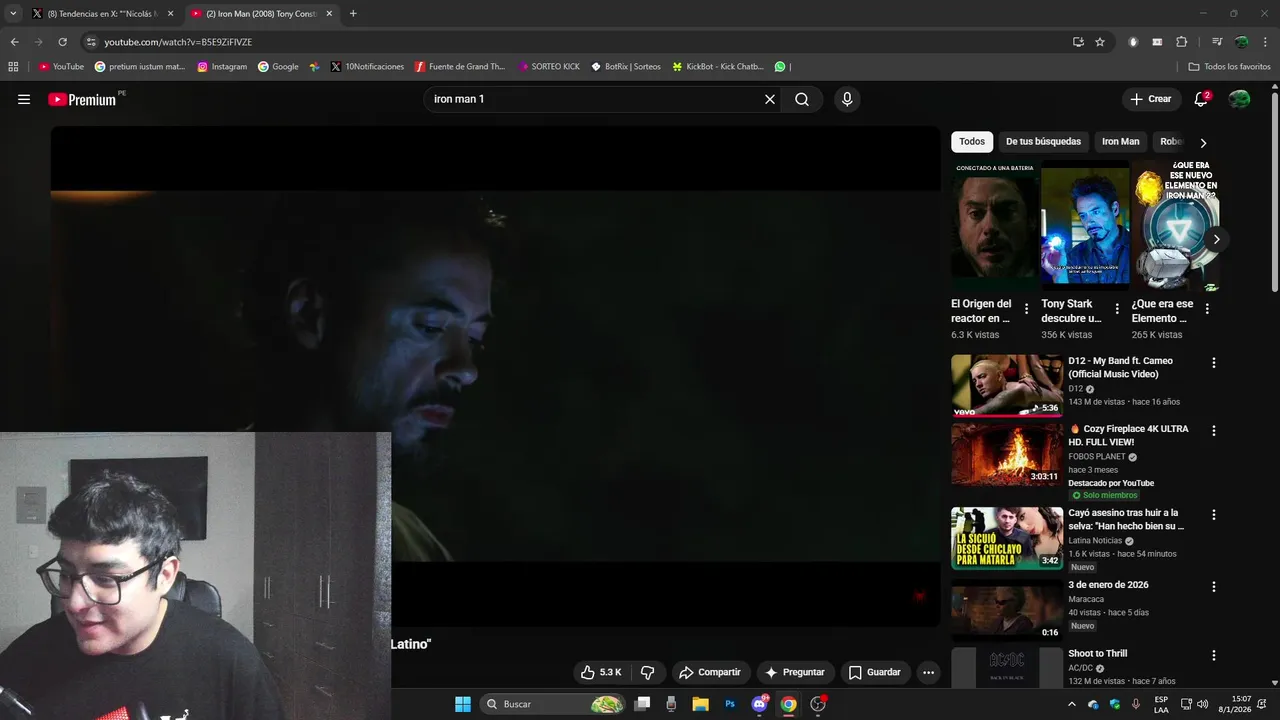This screenshot has height=720, width=1280.
Task: Select the Todos filter chip
Action: coord(972,142)
